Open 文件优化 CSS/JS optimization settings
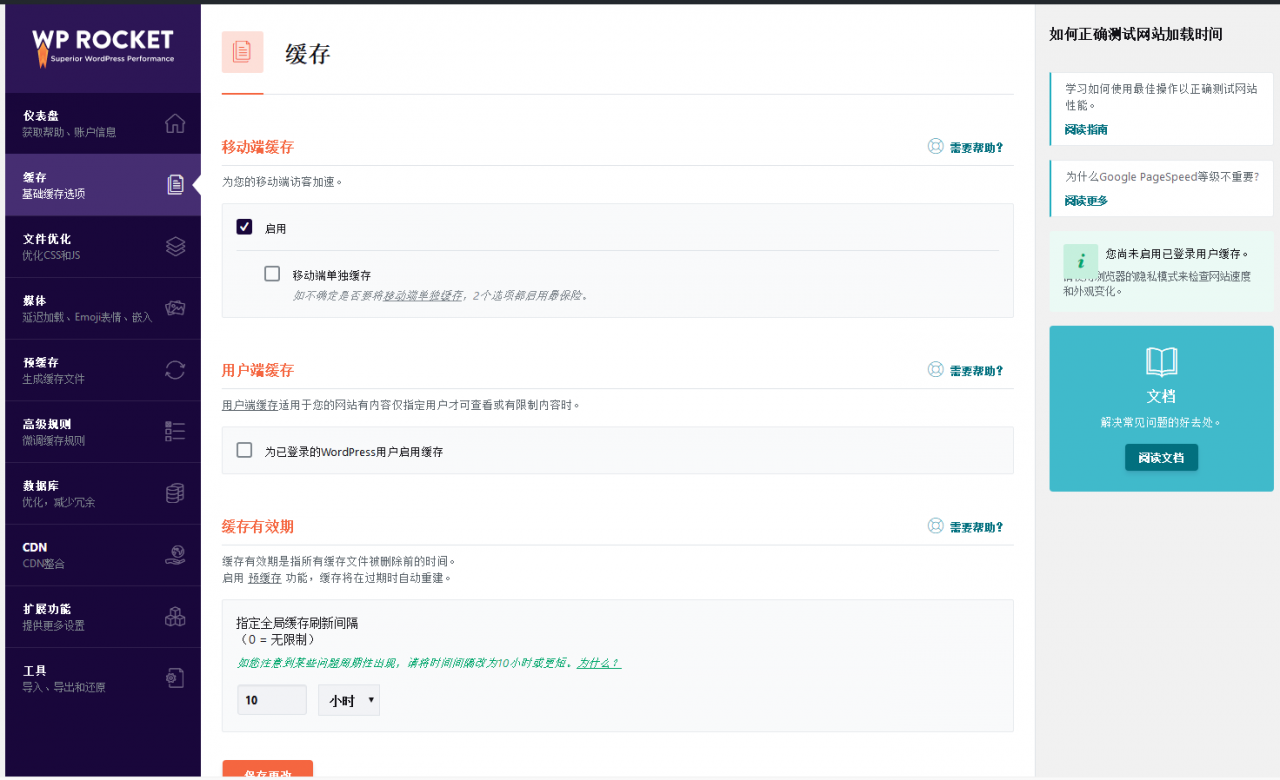Screen dimensions: 1280x780 click(x=175, y=245)
